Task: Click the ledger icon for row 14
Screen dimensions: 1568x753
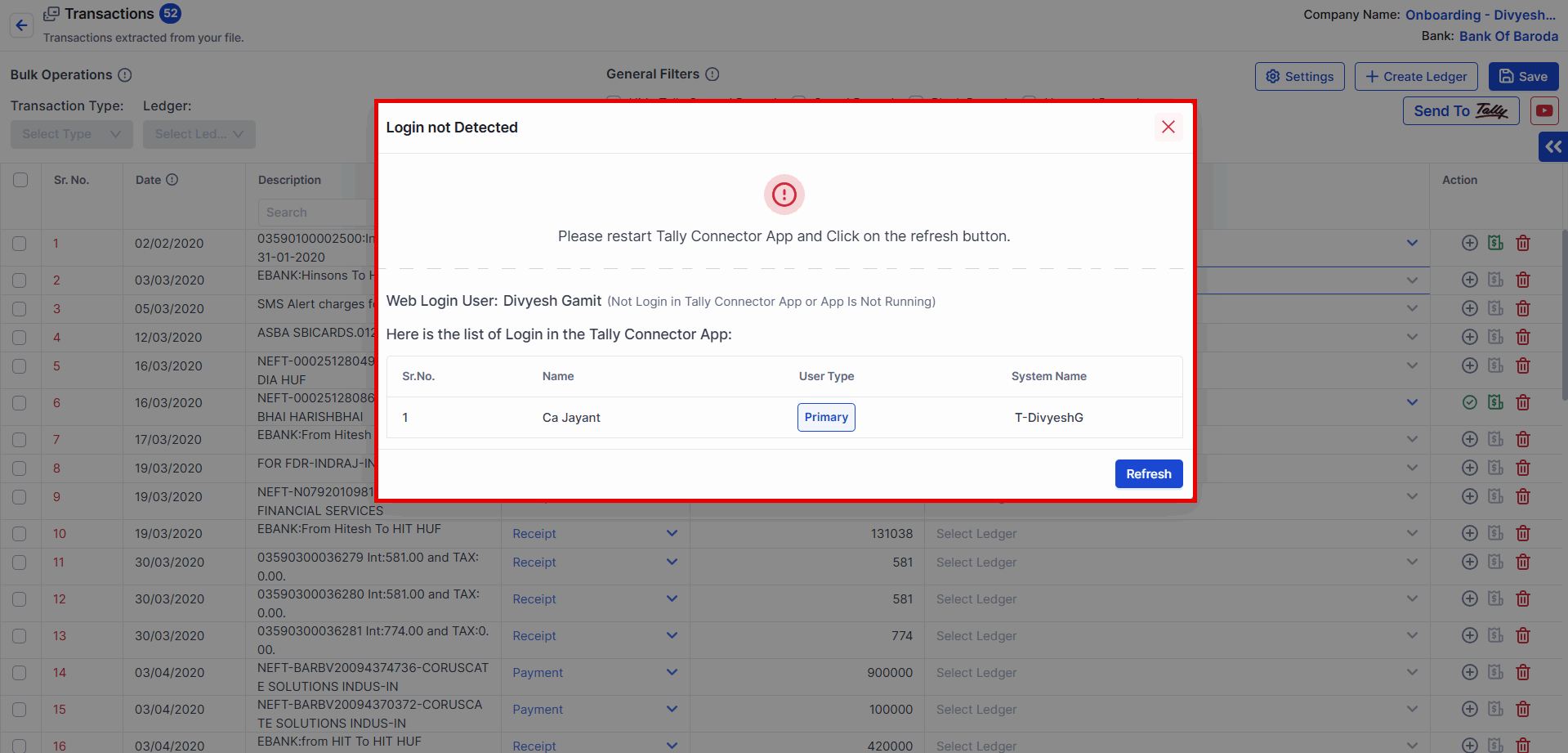Action: click(x=1495, y=672)
